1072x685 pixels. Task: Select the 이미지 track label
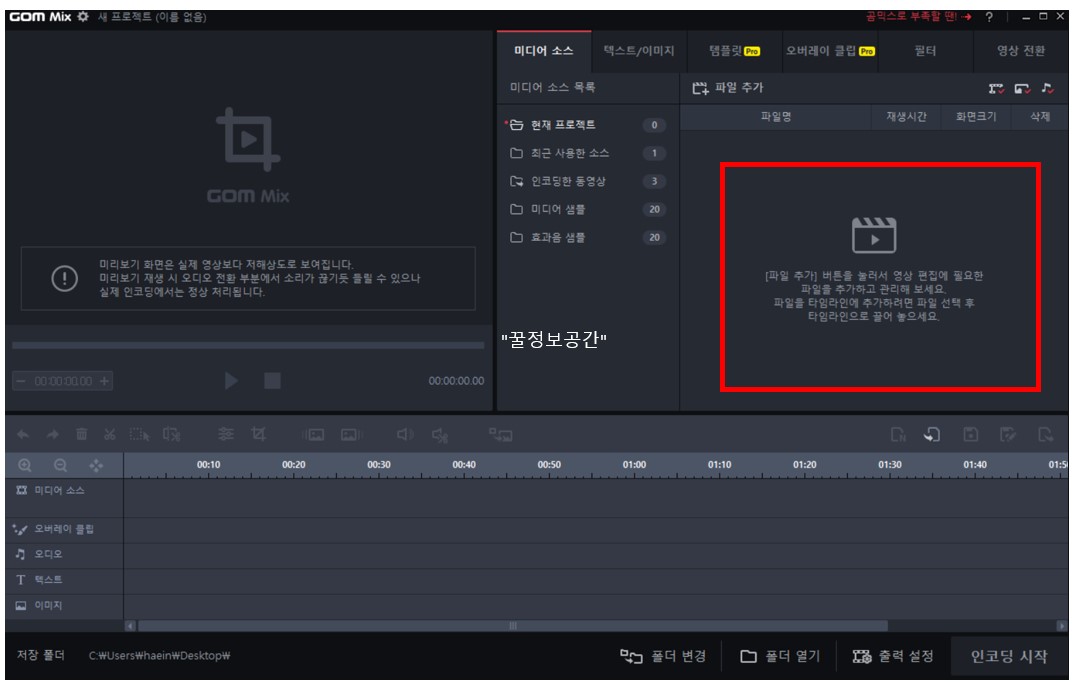coord(48,606)
